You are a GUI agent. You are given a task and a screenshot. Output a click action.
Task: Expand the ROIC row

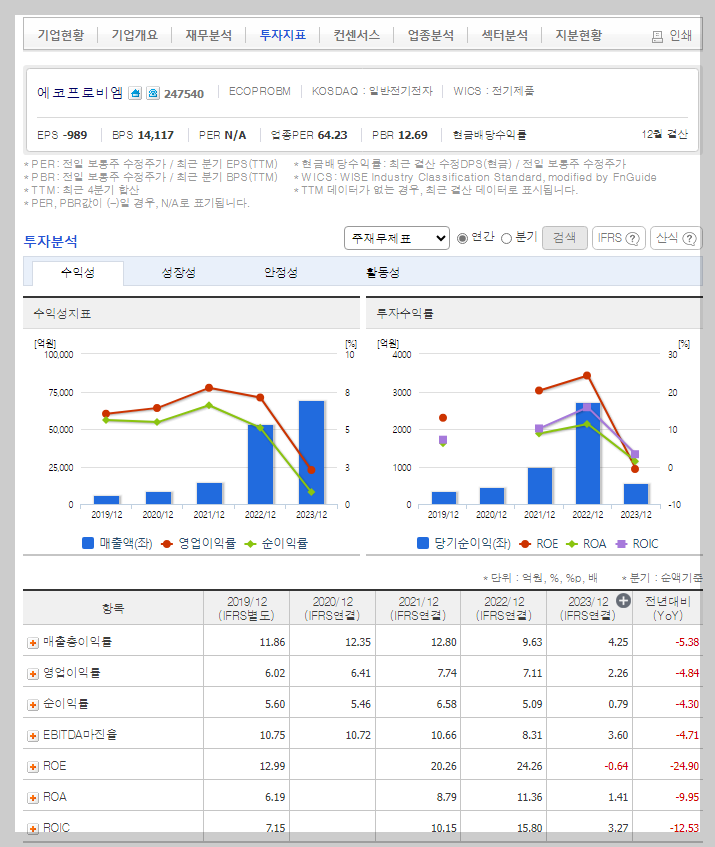(x=33, y=829)
